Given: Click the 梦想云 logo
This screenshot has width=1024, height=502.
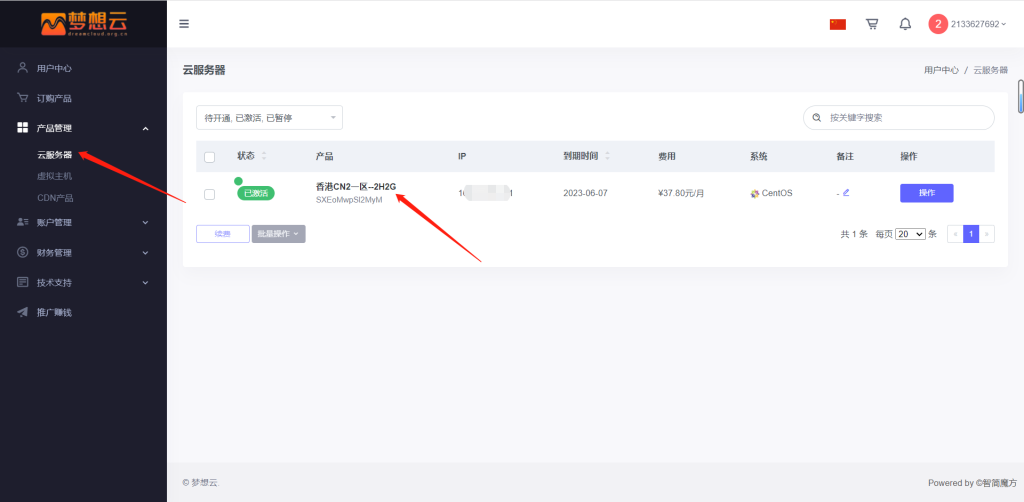Looking at the screenshot, I should pyautogui.click(x=83, y=23).
